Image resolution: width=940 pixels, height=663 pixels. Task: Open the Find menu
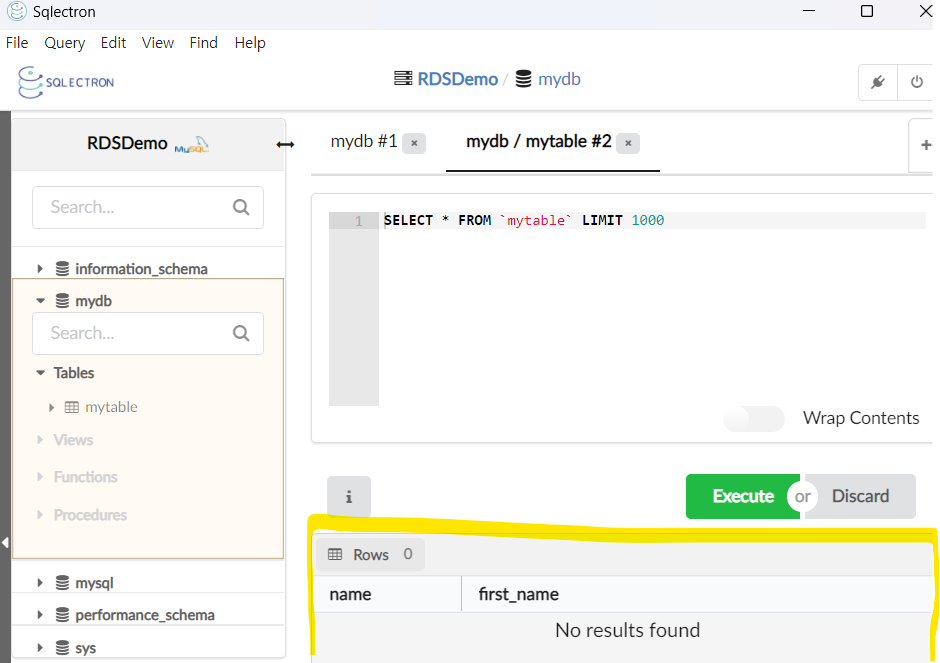tap(204, 43)
